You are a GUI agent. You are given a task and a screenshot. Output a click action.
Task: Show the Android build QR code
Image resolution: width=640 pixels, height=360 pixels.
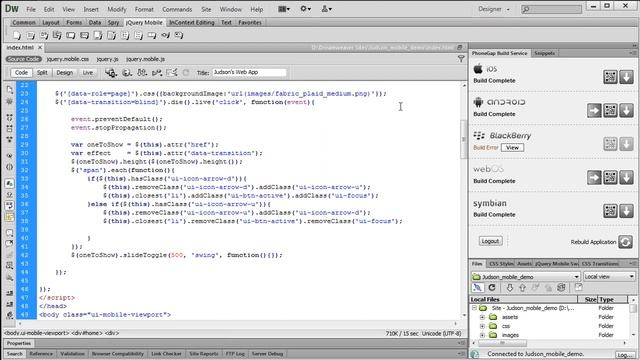click(x=610, y=110)
